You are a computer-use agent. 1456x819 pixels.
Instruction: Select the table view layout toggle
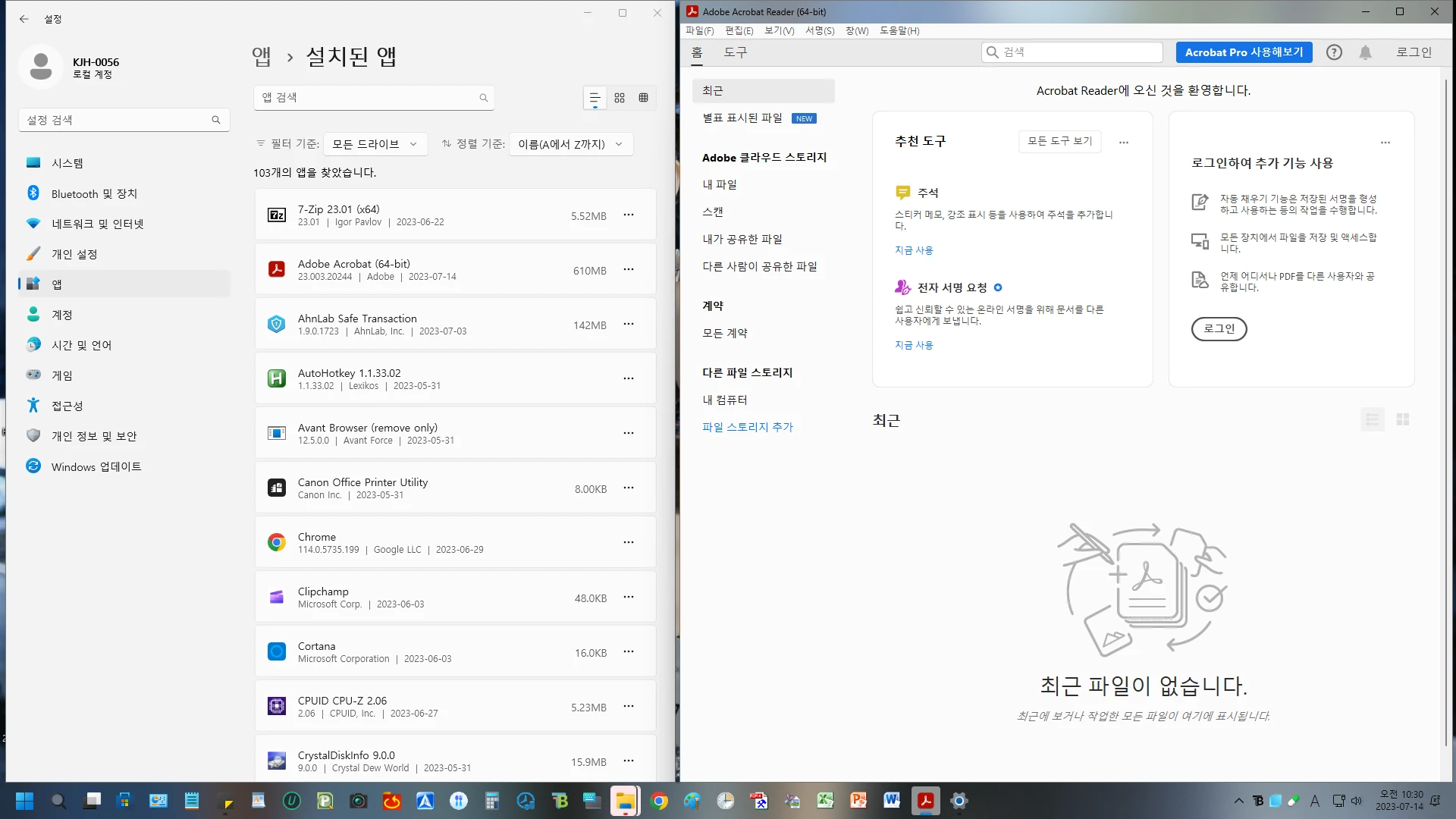click(x=644, y=98)
